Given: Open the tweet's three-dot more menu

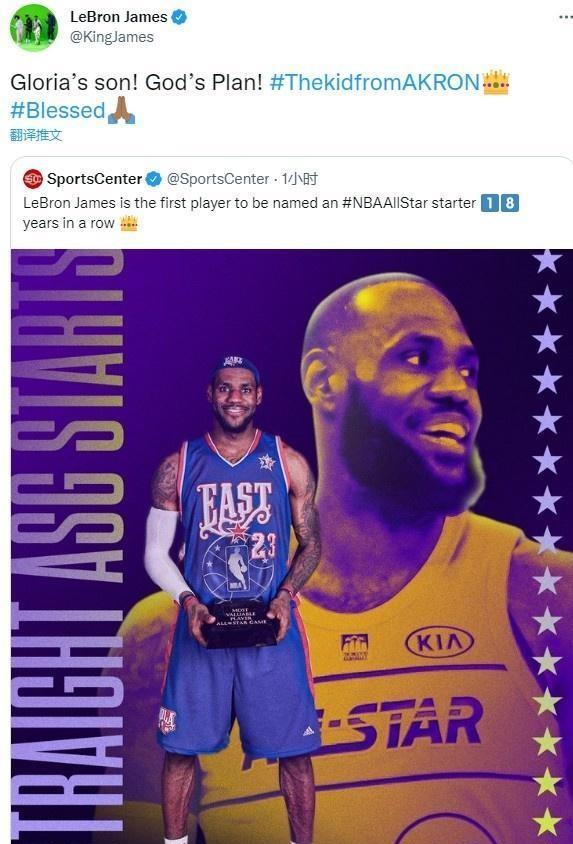Looking at the screenshot, I should coord(565,17).
